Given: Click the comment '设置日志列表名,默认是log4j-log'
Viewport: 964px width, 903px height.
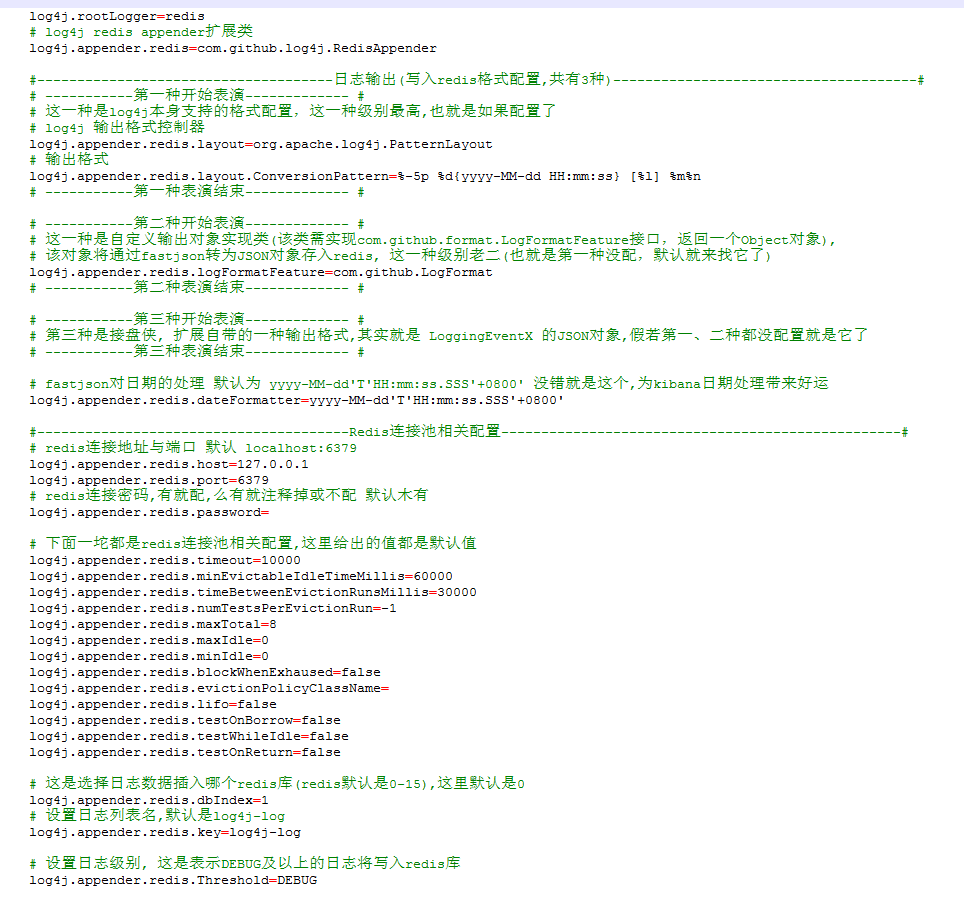Looking at the screenshot, I should [x=157, y=816].
